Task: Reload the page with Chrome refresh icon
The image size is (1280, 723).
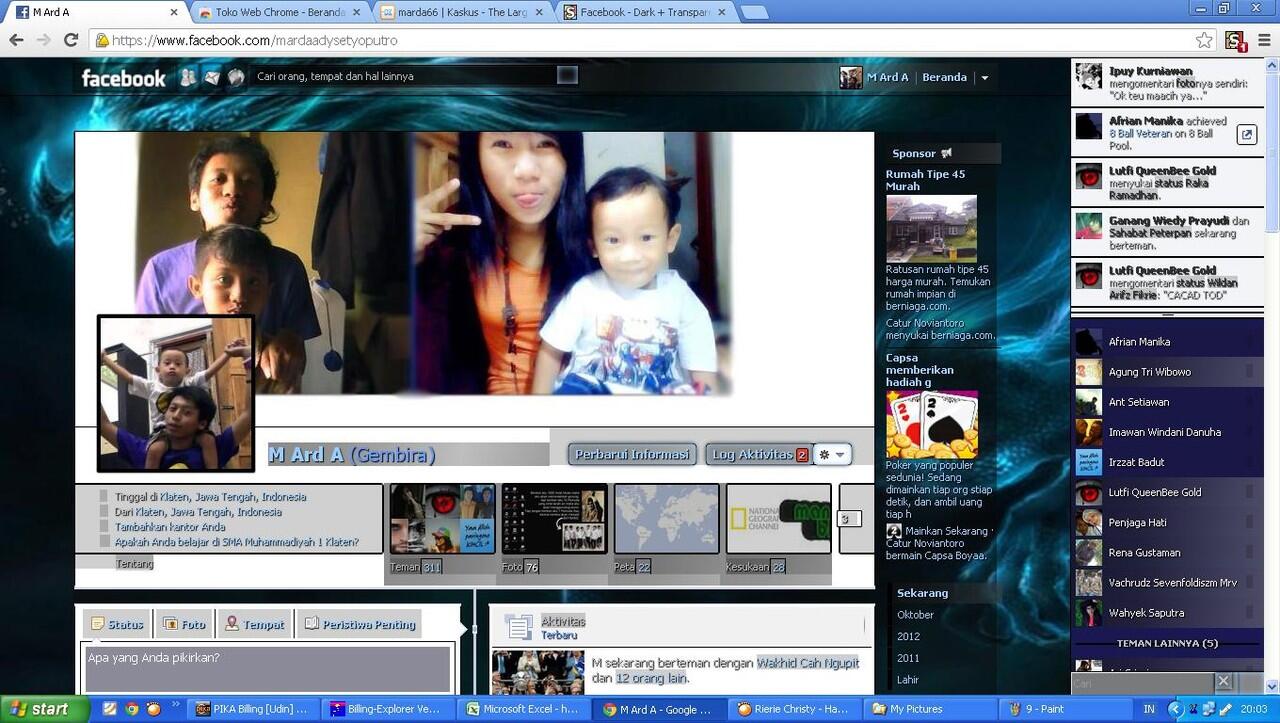Action: click(70, 40)
